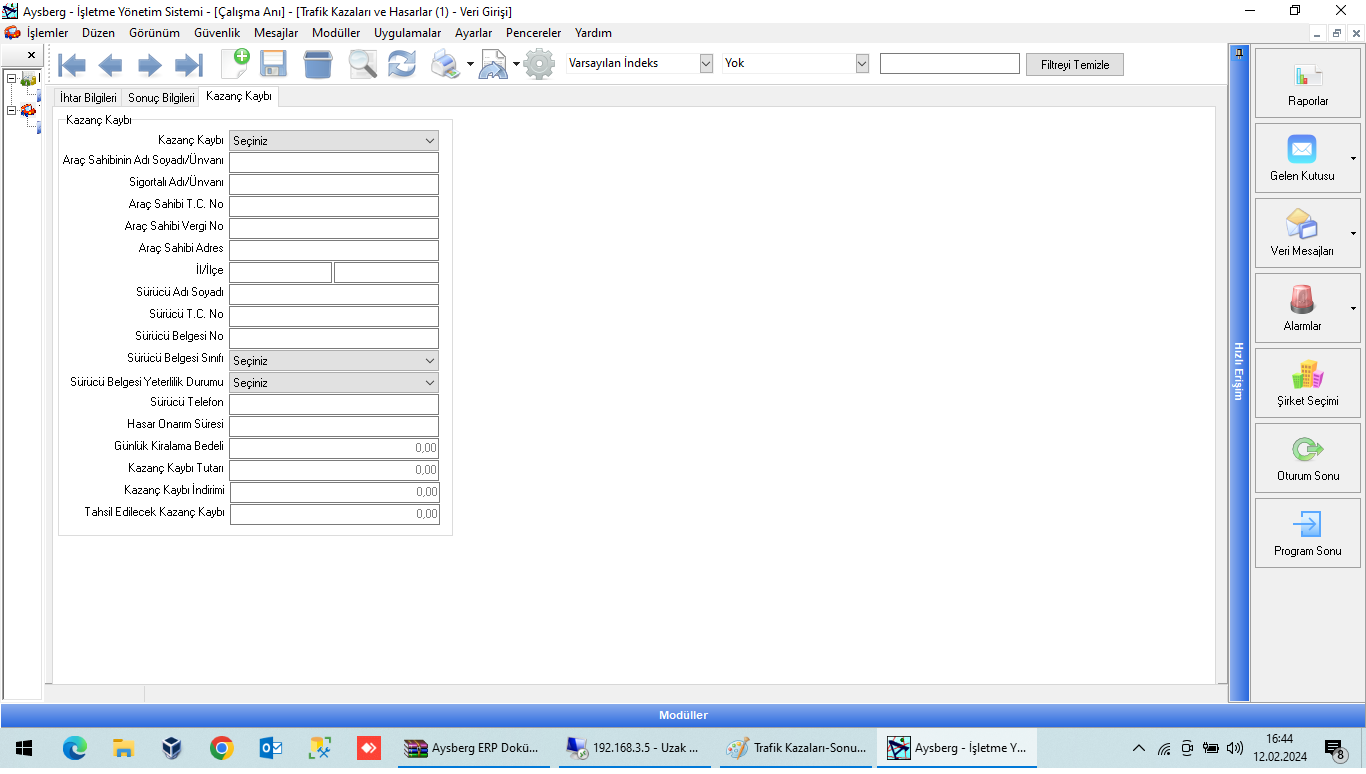Jump to the last record

[x=188, y=65]
